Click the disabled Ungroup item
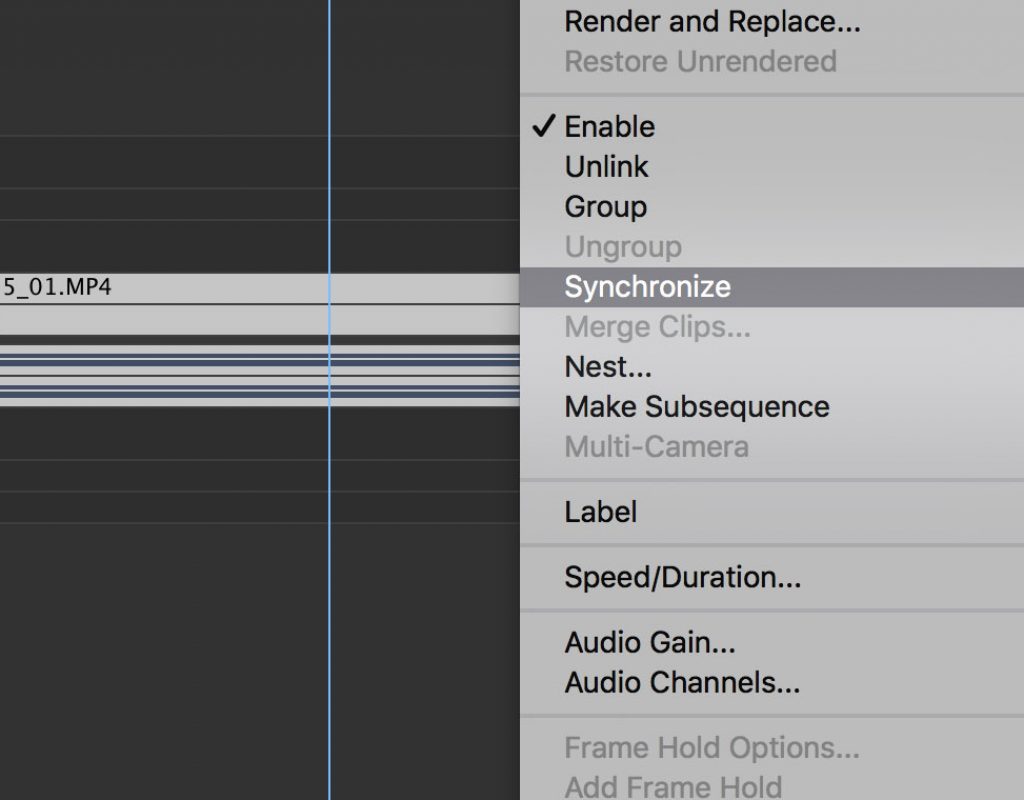The image size is (1024, 800). click(622, 247)
